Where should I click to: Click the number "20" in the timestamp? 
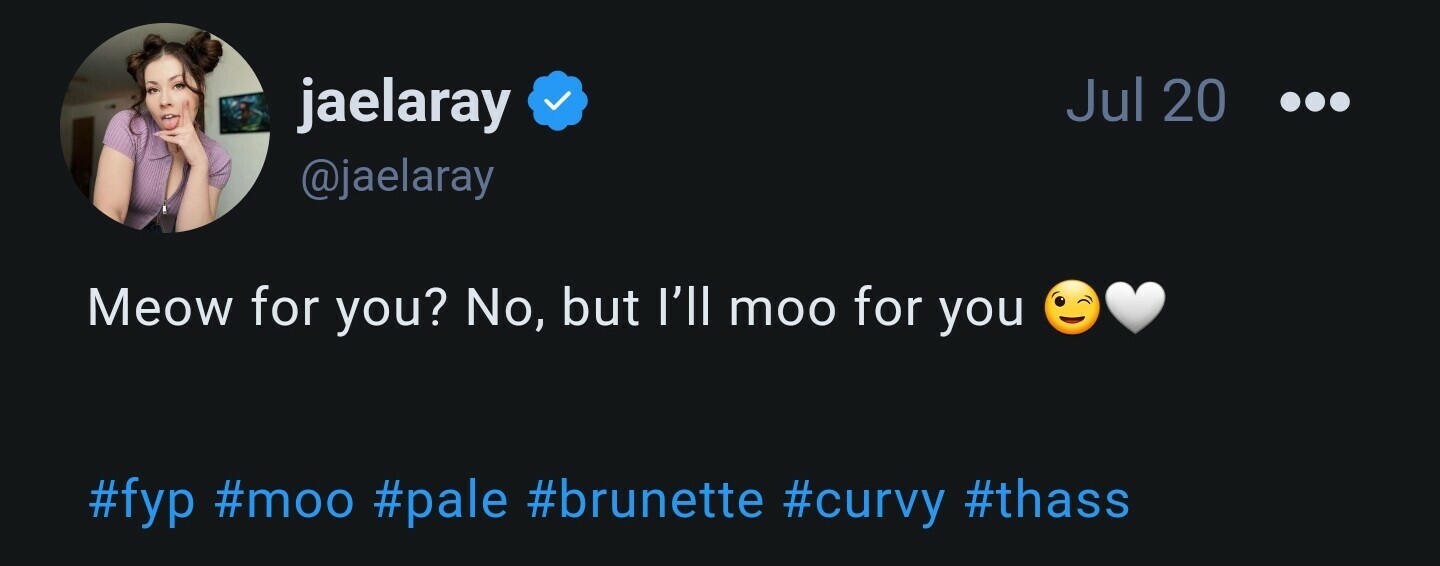coord(1190,101)
